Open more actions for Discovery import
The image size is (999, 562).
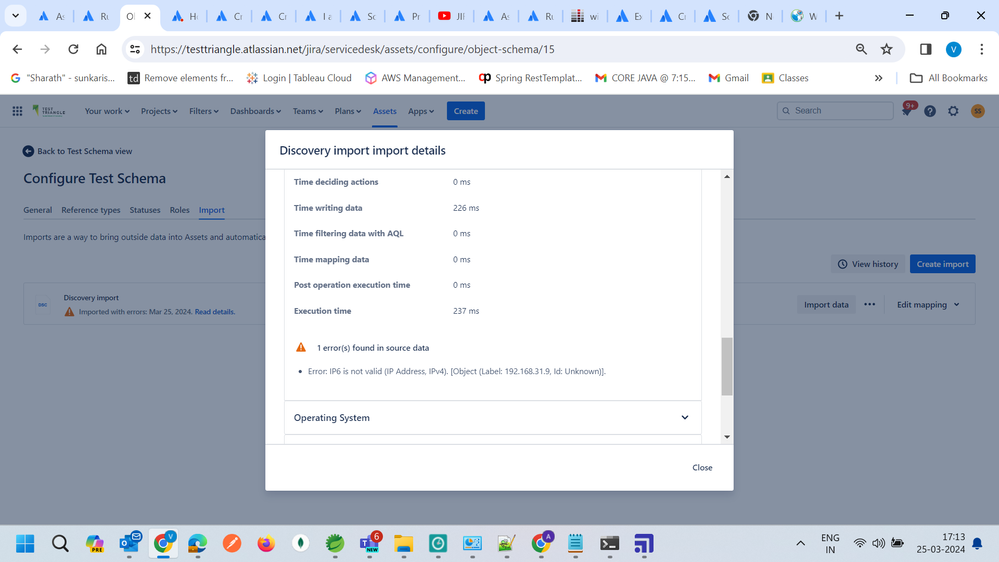[x=870, y=305]
